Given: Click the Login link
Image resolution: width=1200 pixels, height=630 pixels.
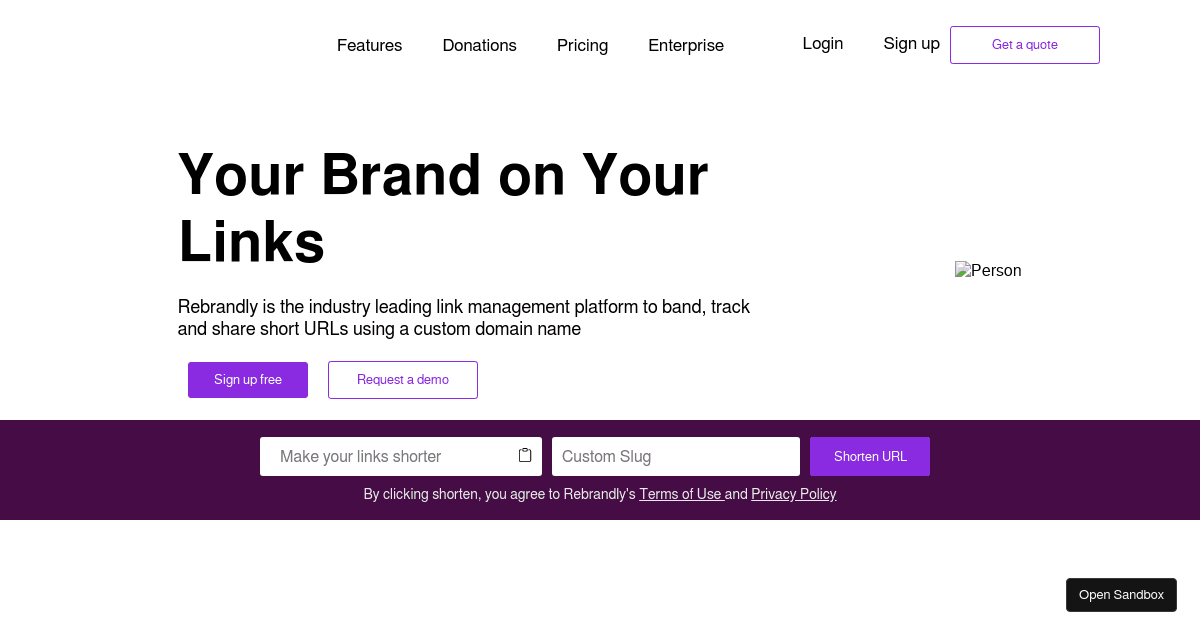Looking at the screenshot, I should 822,43.
